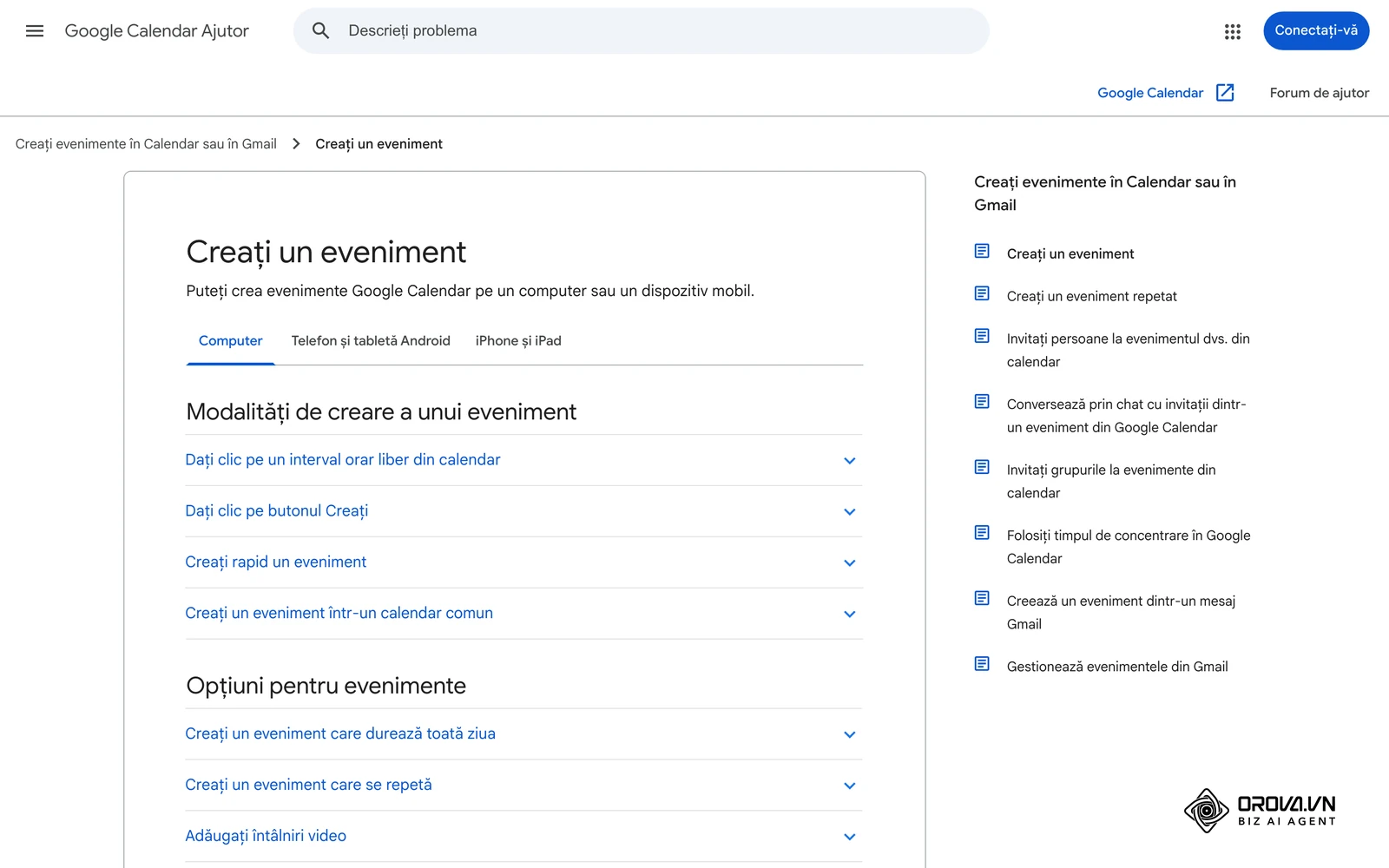
Task: Switch to iPhone și iPad tab
Action: 518,341
